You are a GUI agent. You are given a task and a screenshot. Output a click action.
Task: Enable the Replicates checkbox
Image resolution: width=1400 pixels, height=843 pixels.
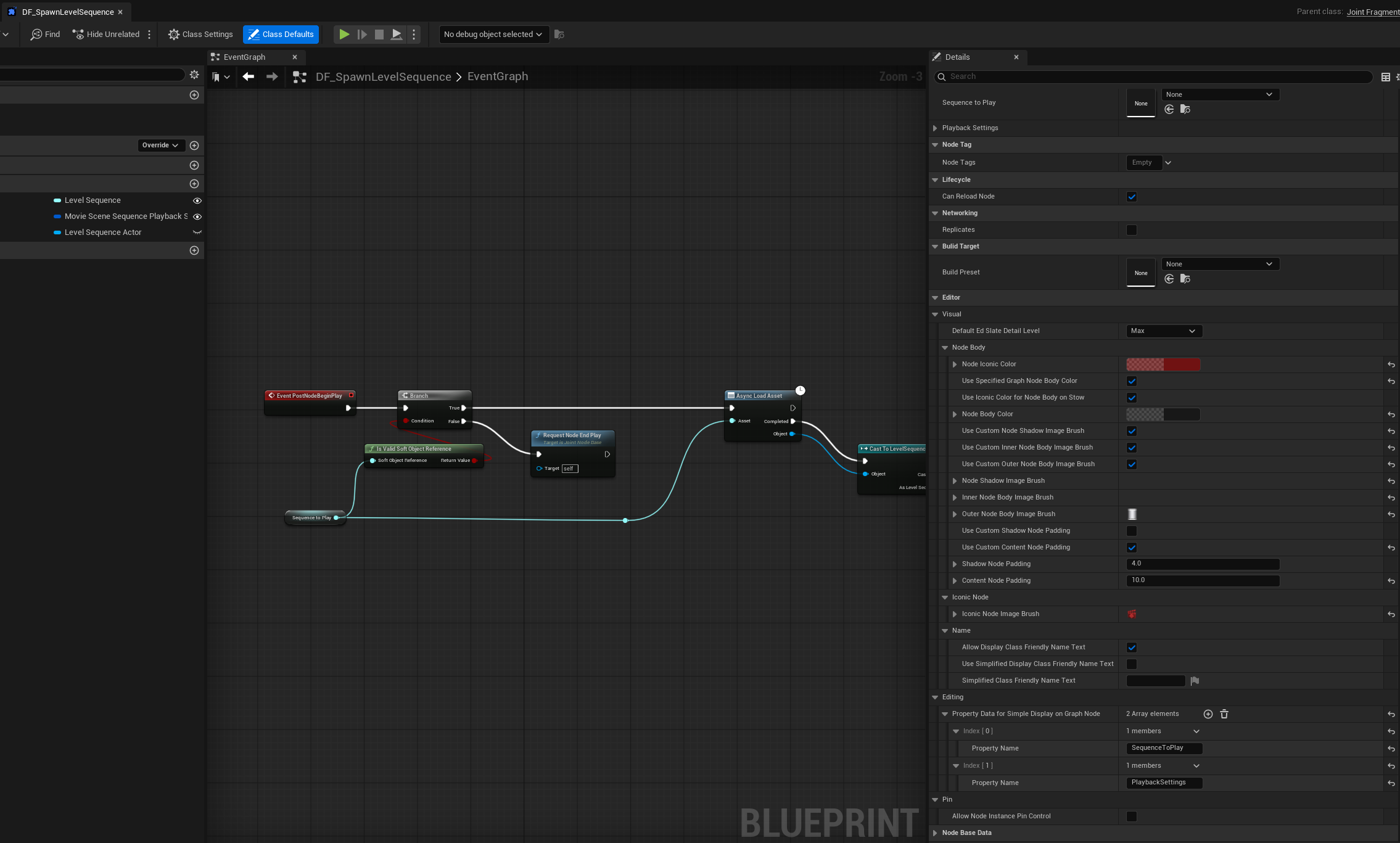coord(1131,230)
